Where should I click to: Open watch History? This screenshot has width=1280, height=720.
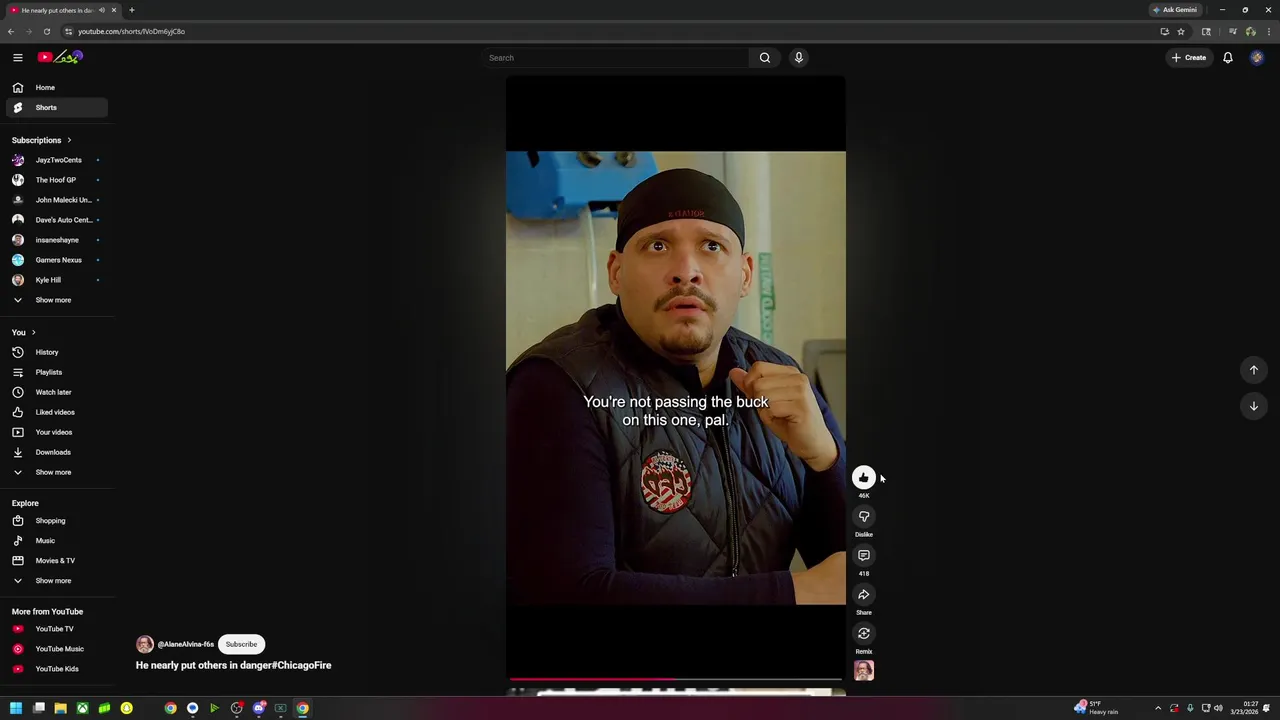coord(56,352)
